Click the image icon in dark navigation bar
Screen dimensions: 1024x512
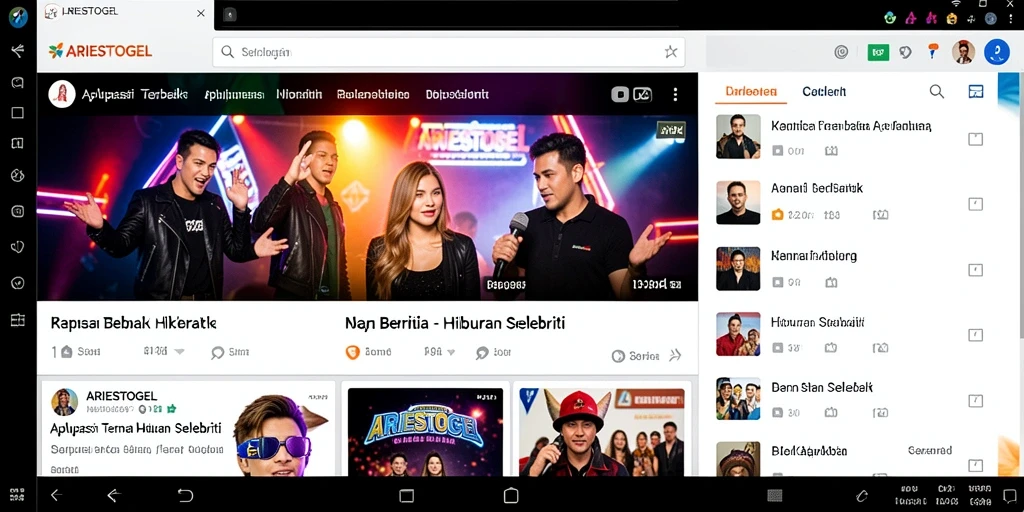coord(643,95)
